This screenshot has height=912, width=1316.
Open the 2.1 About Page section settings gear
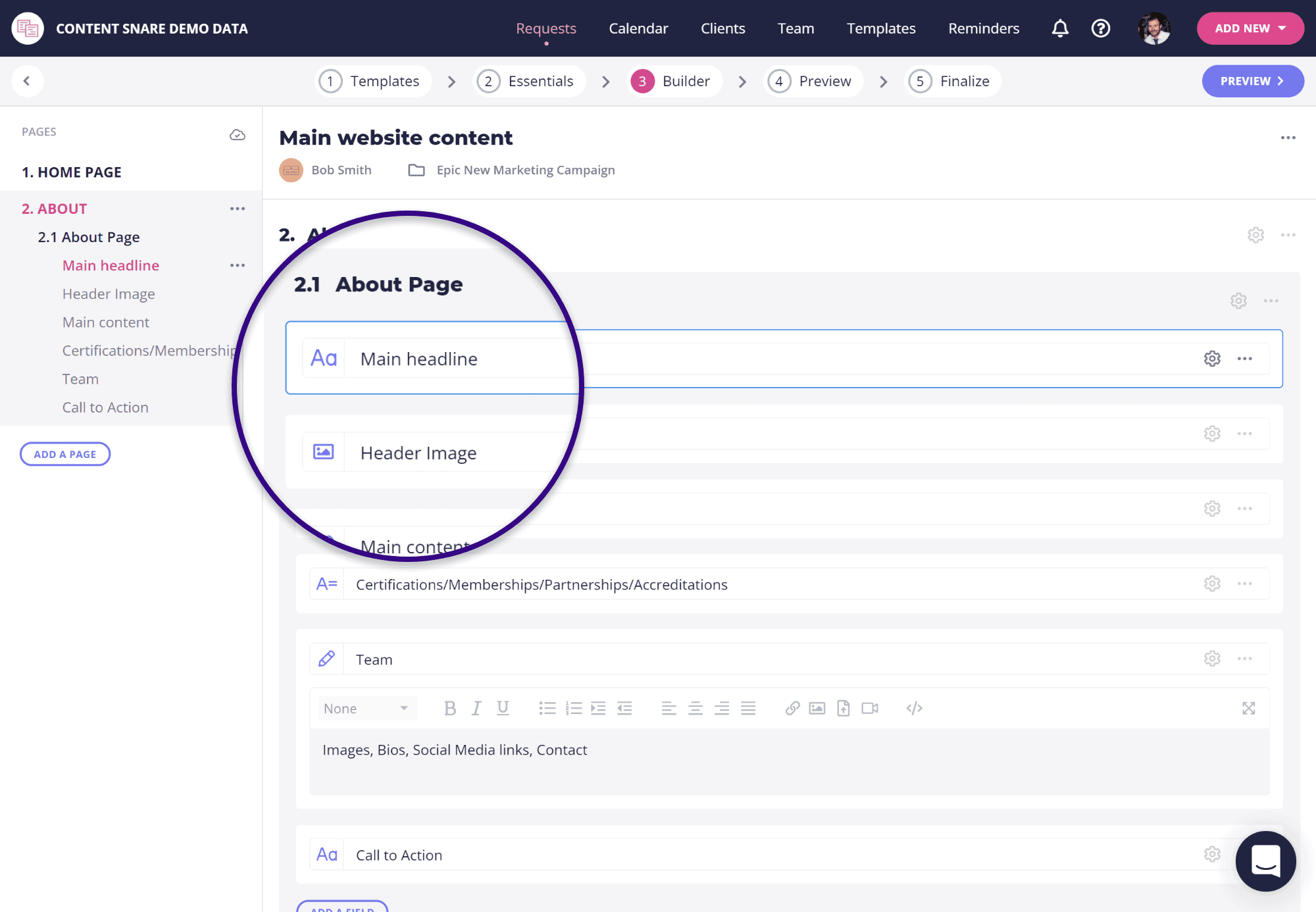pyautogui.click(x=1238, y=301)
